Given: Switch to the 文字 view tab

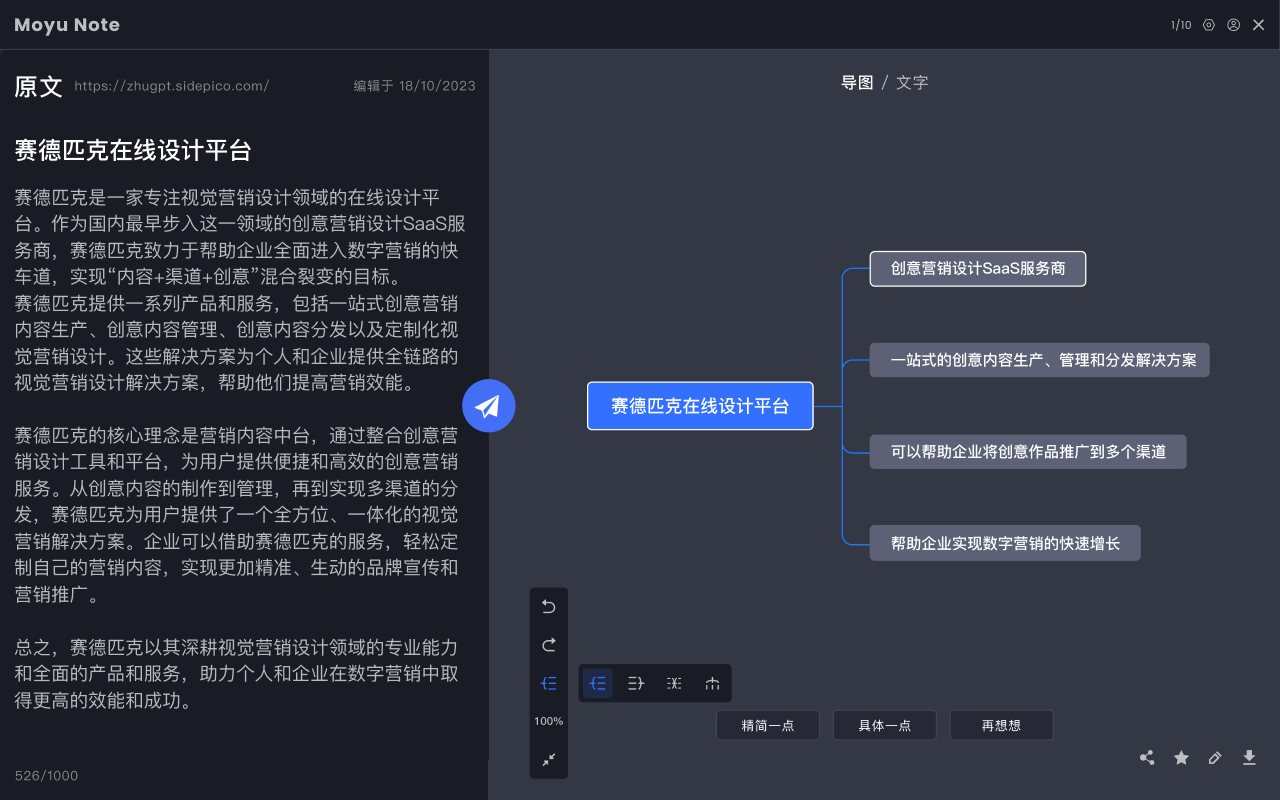Looking at the screenshot, I should point(912,83).
